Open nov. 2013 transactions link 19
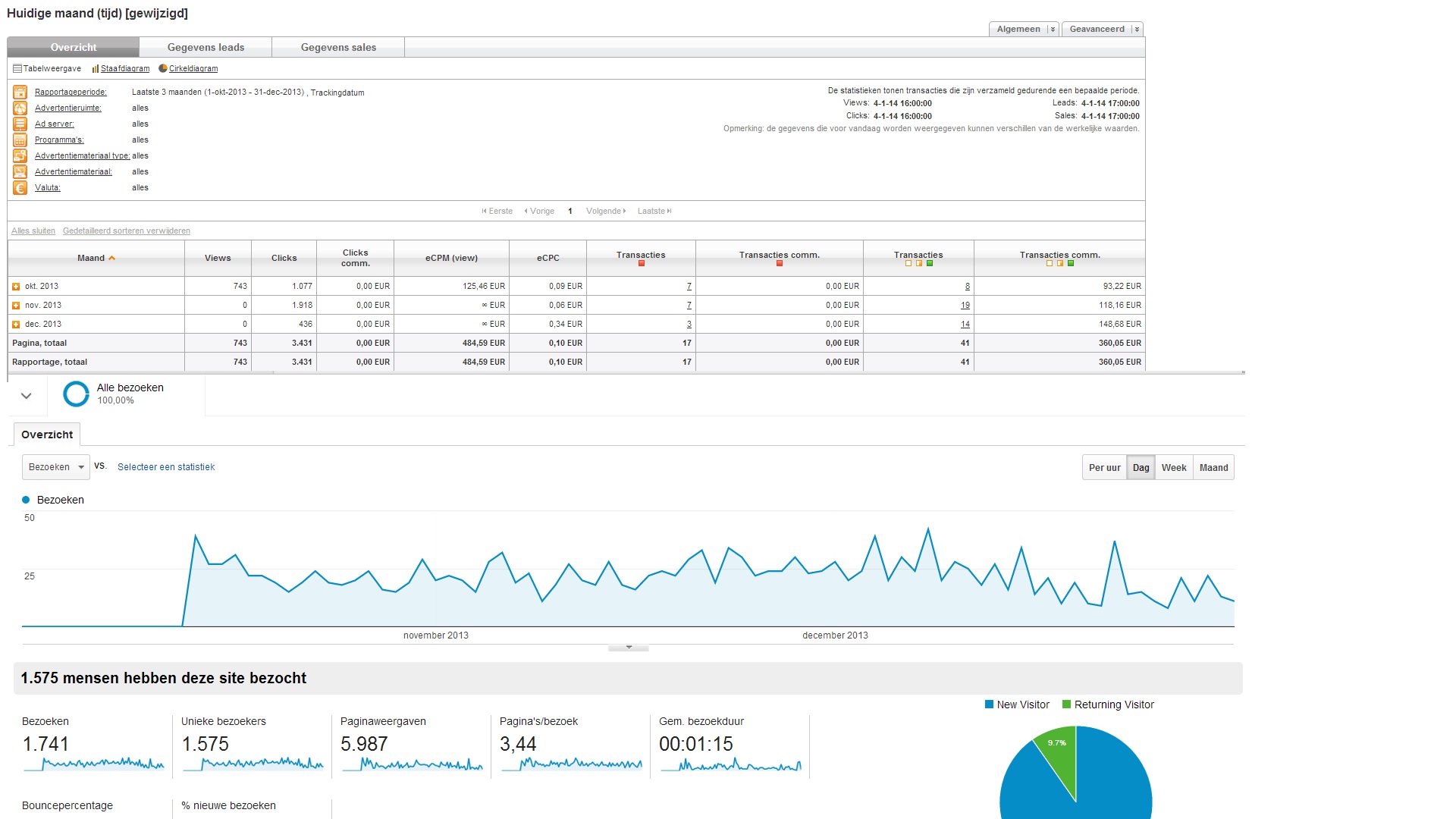1456x819 pixels. point(965,306)
